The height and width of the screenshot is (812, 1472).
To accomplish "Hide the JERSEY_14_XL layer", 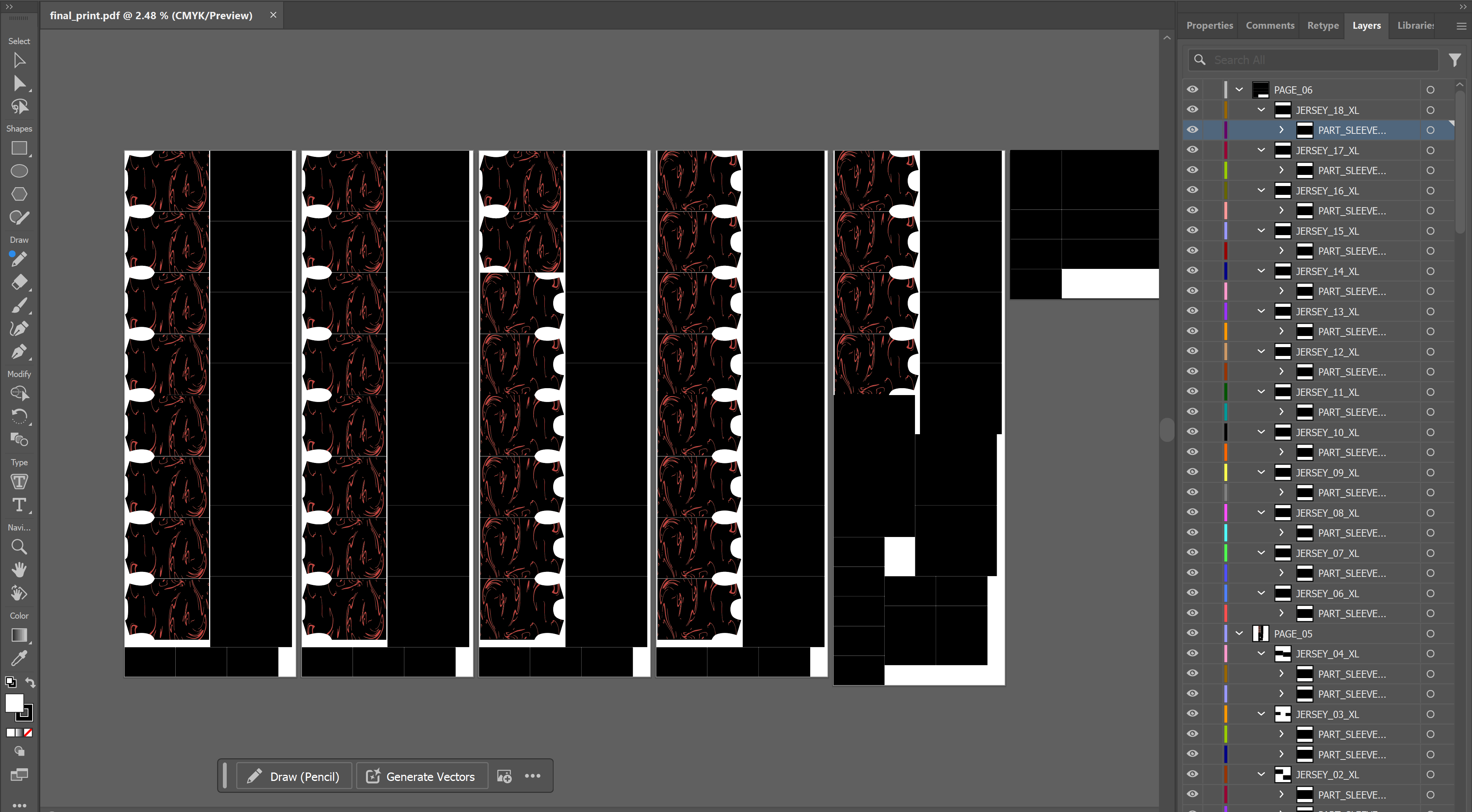I will (1193, 271).
